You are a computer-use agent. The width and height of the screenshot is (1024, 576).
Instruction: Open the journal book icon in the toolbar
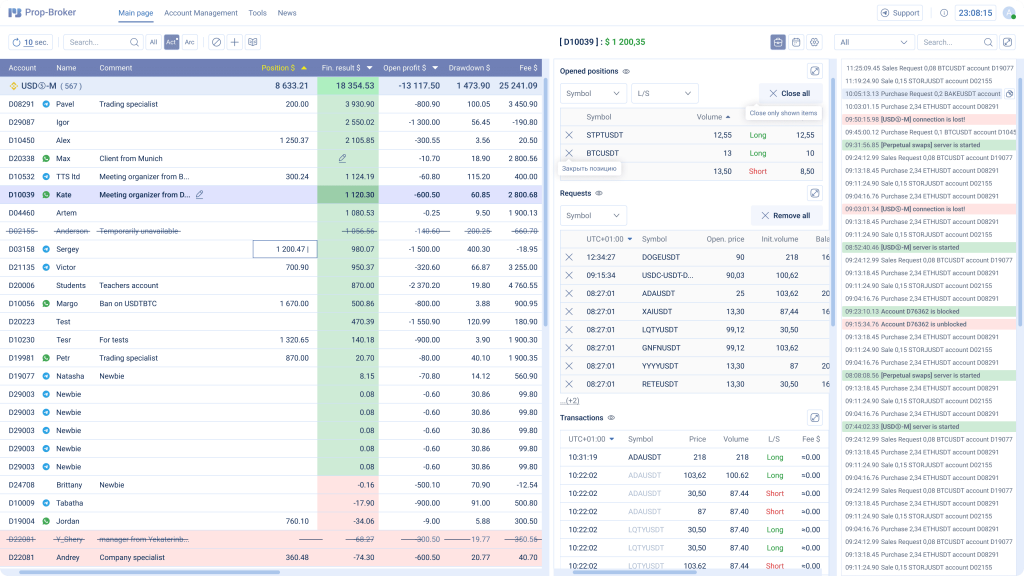253,42
